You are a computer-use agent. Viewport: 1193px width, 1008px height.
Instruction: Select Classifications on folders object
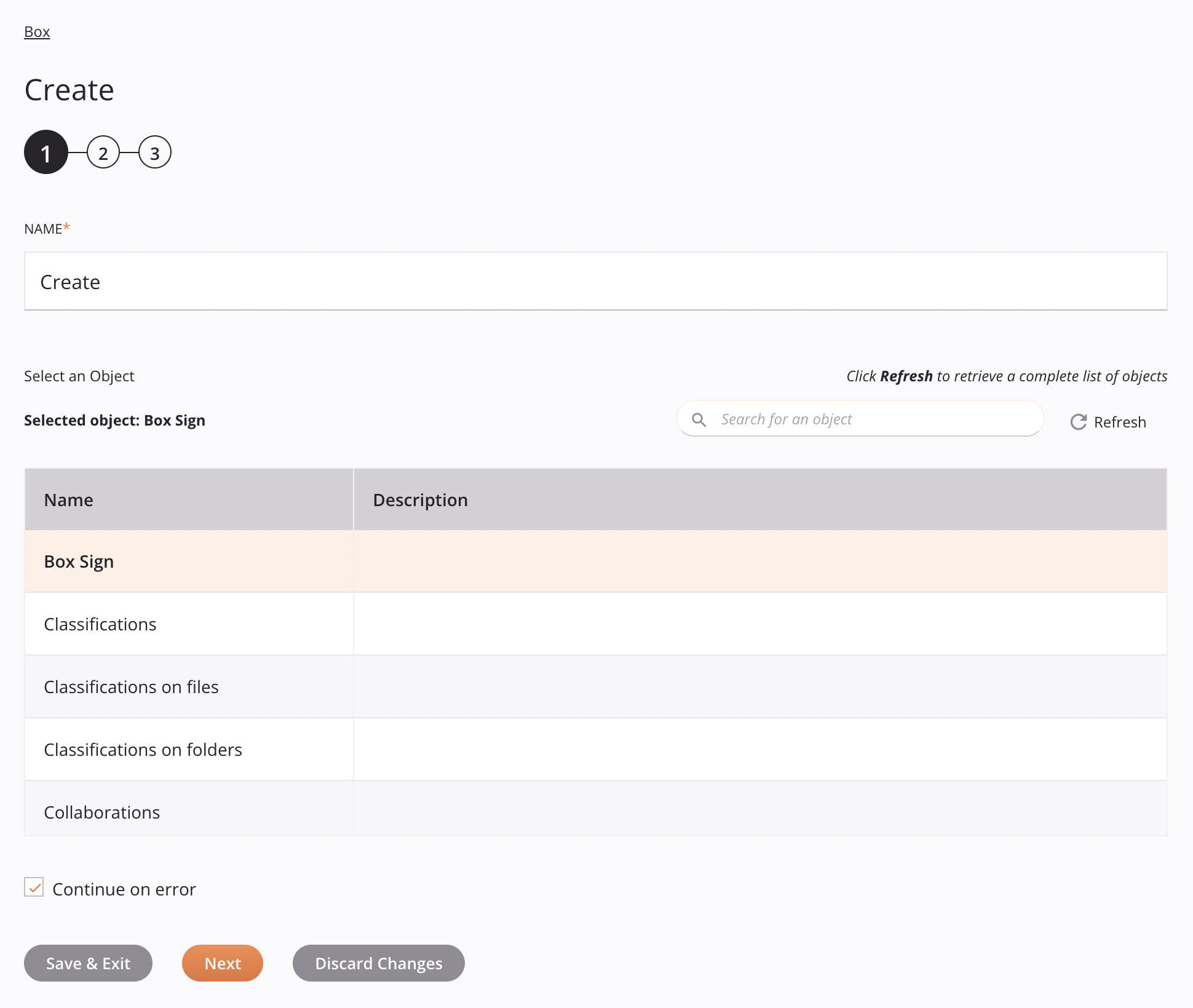(143, 748)
